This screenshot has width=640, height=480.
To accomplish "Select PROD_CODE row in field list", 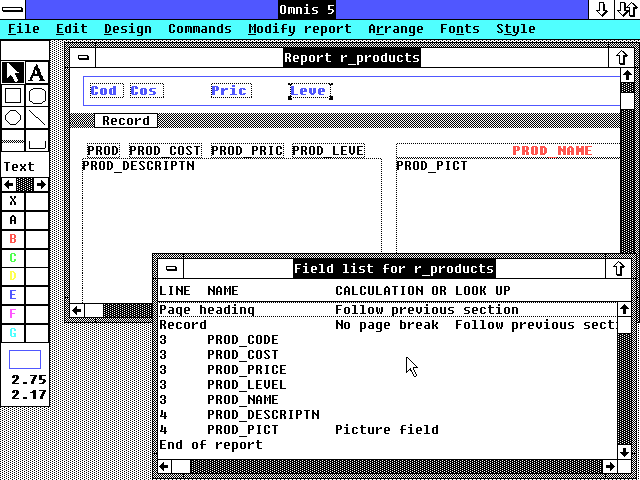I will coord(387,340).
